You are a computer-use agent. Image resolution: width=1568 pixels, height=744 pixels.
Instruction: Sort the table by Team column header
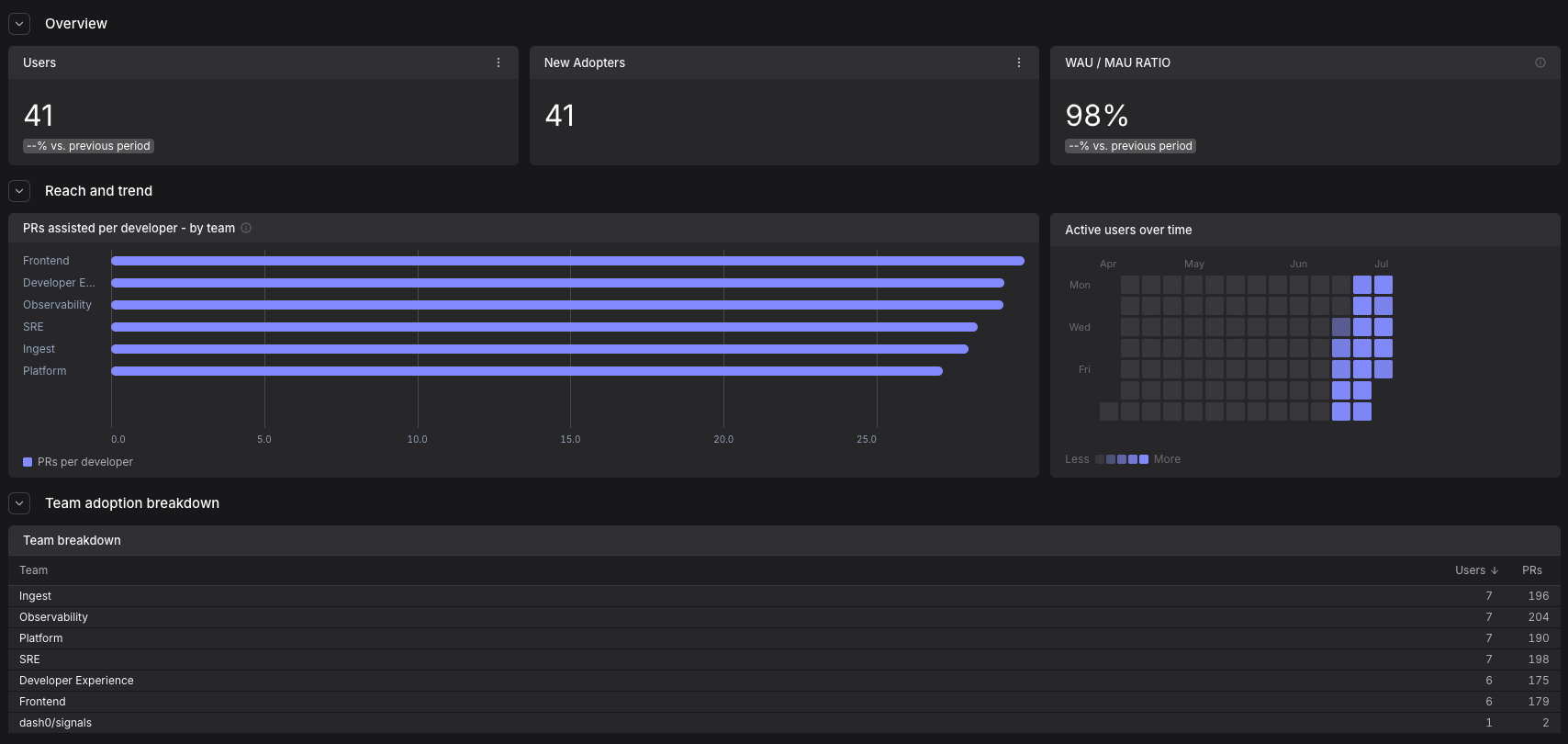pos(34,570)
